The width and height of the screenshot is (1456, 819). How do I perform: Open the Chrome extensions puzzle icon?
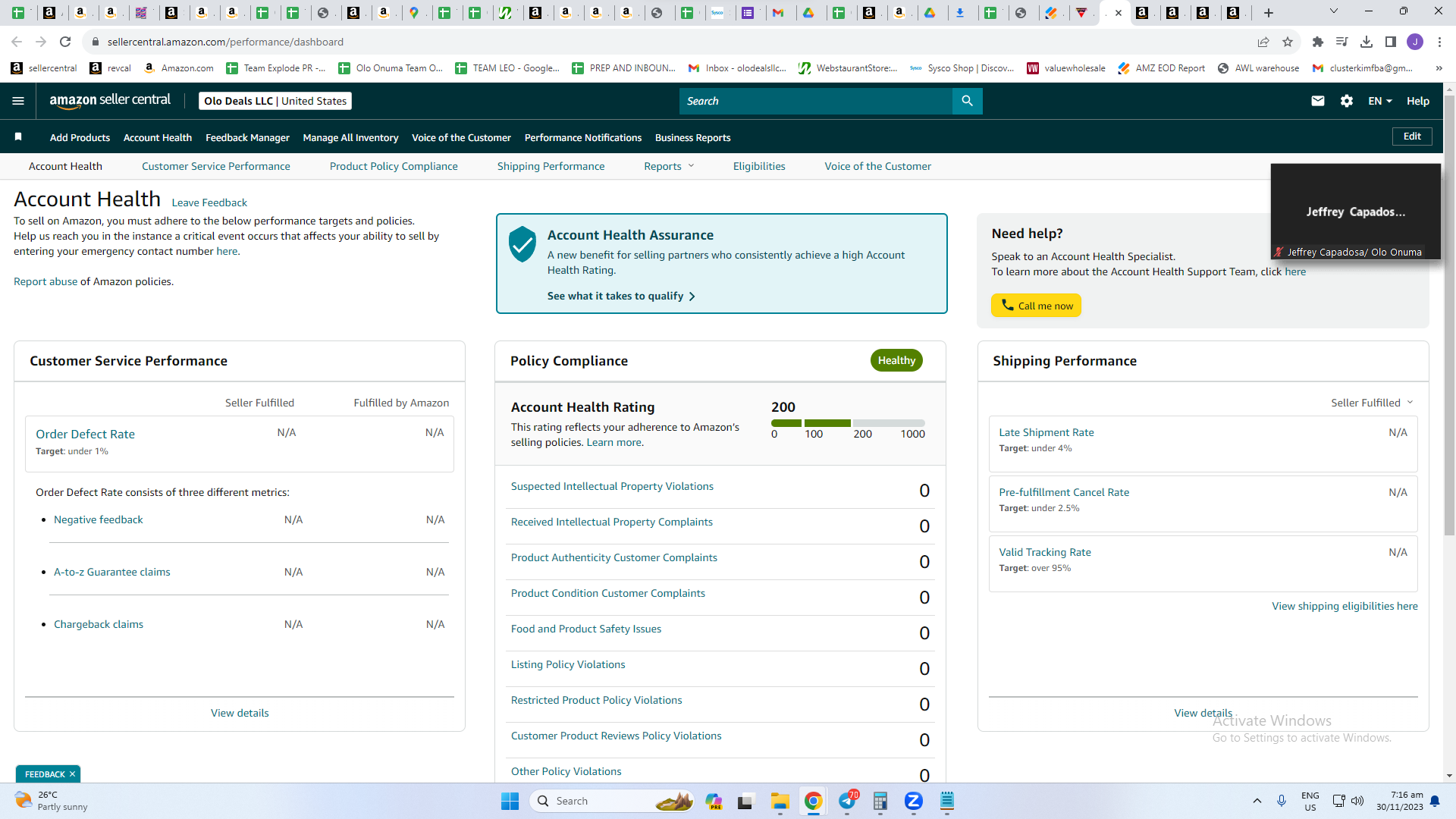(1318, 42)
